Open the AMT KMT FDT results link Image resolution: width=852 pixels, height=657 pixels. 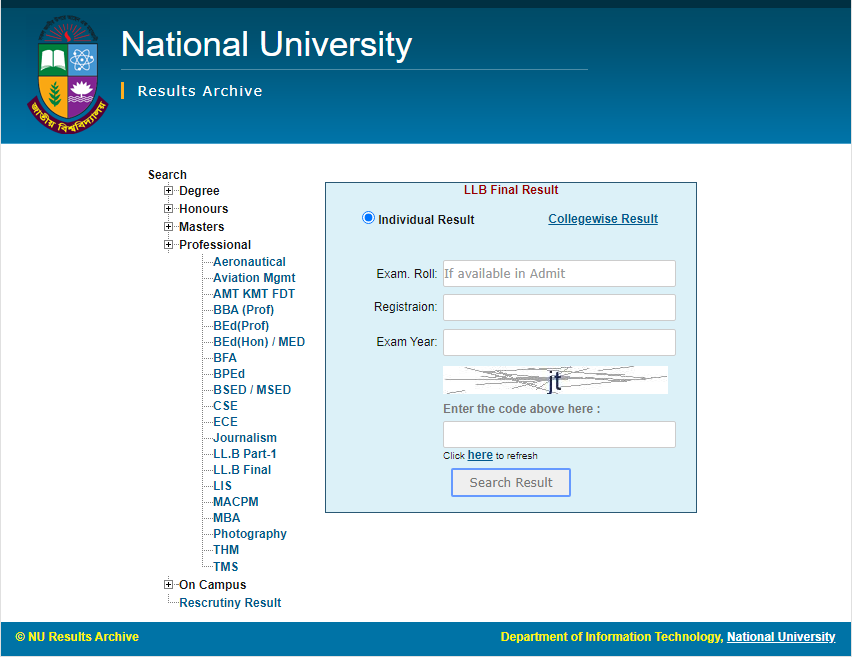point(254,294)
